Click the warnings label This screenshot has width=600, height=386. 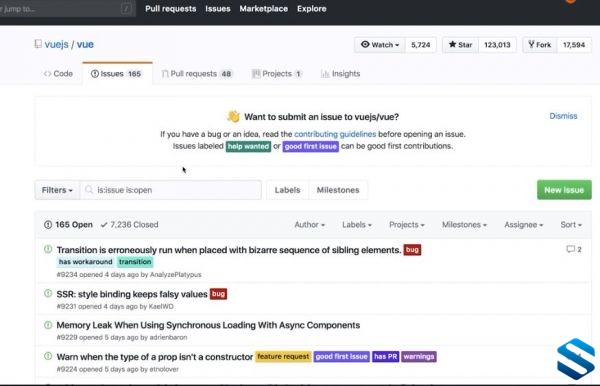pos(419,357)
